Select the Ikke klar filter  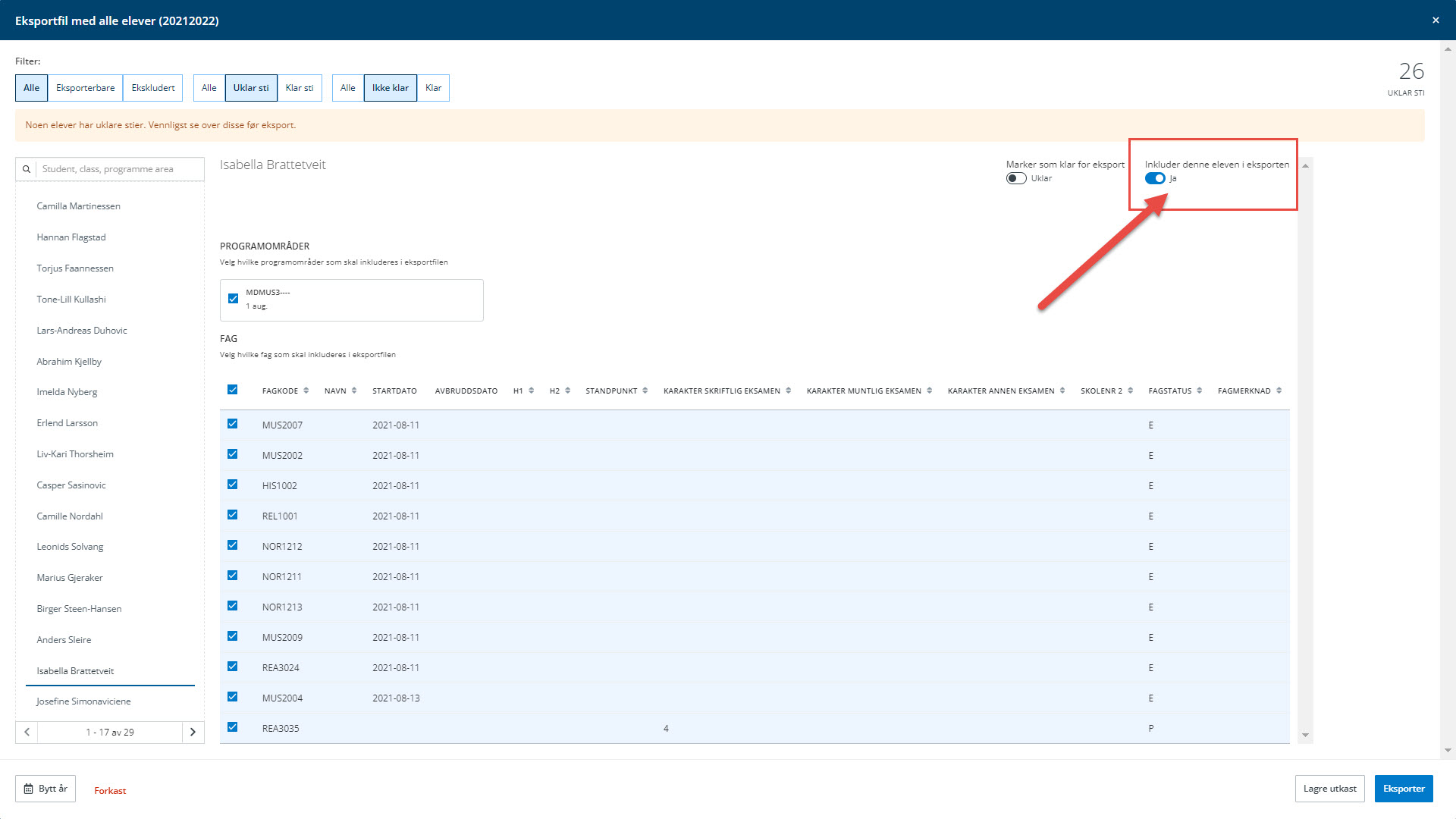(390, 88)
